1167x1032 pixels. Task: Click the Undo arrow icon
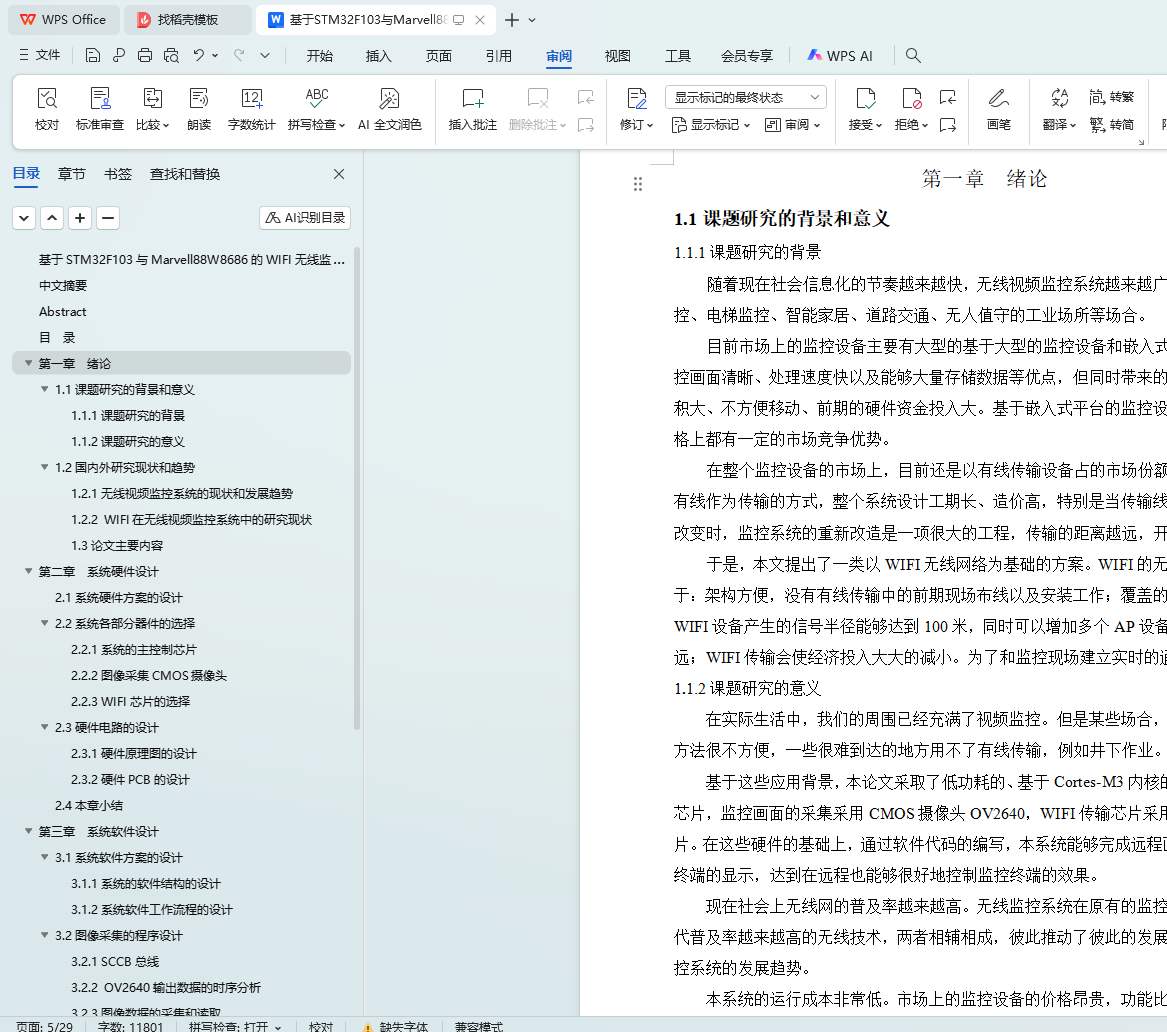click(198, 55)
